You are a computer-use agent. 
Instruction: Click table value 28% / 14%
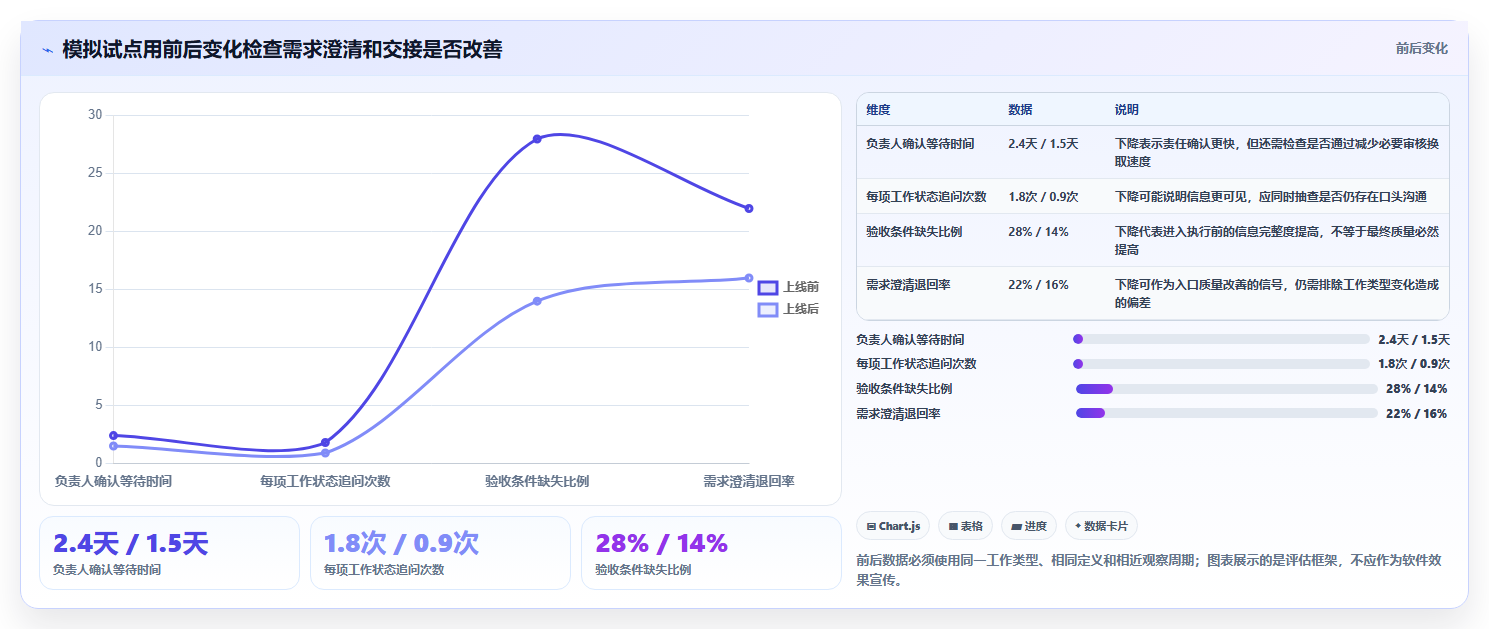(x=1038, y=232)
